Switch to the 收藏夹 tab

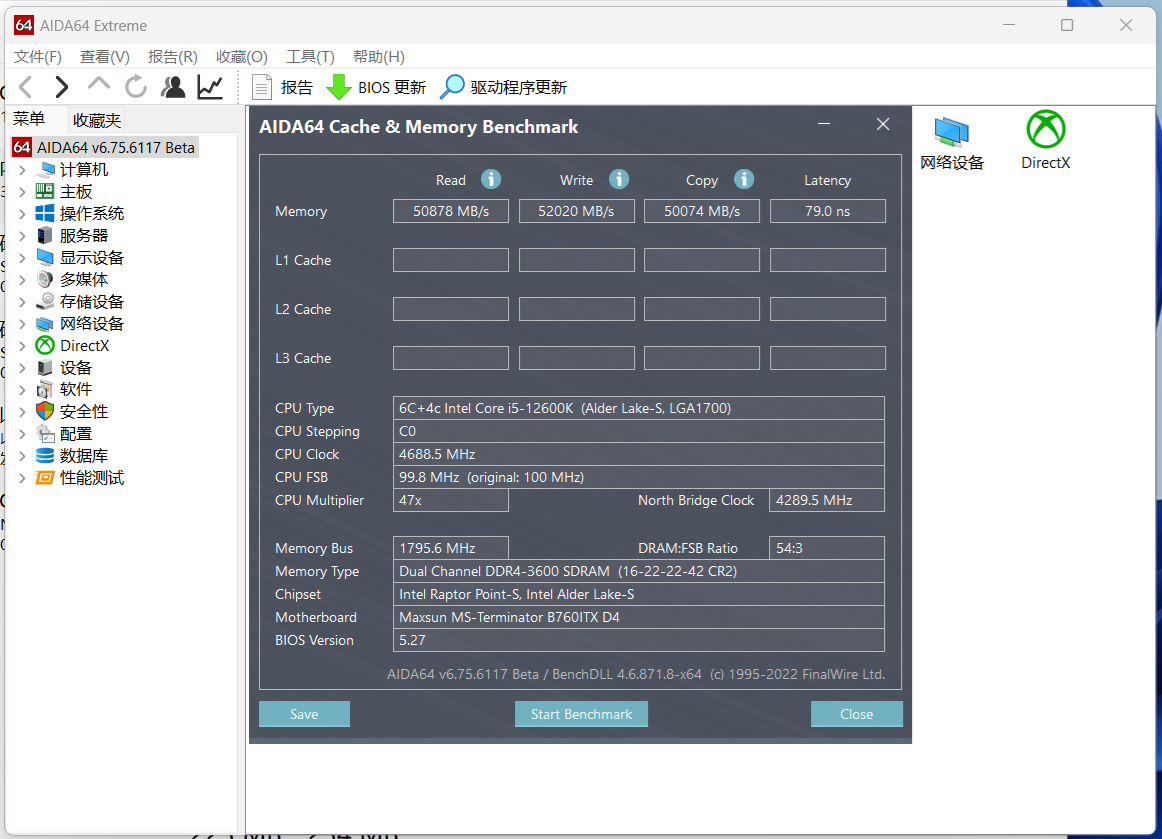tap(96, 120)
